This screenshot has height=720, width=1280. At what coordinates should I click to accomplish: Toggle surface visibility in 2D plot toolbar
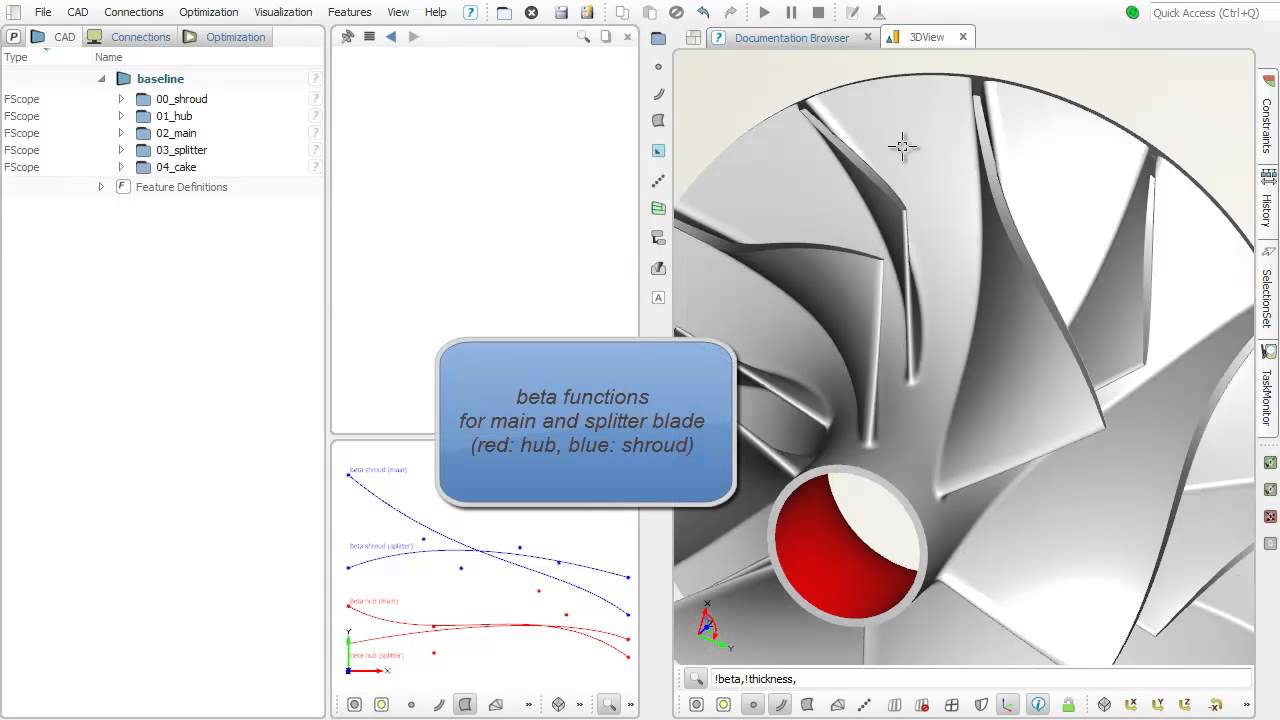(466, 705)
